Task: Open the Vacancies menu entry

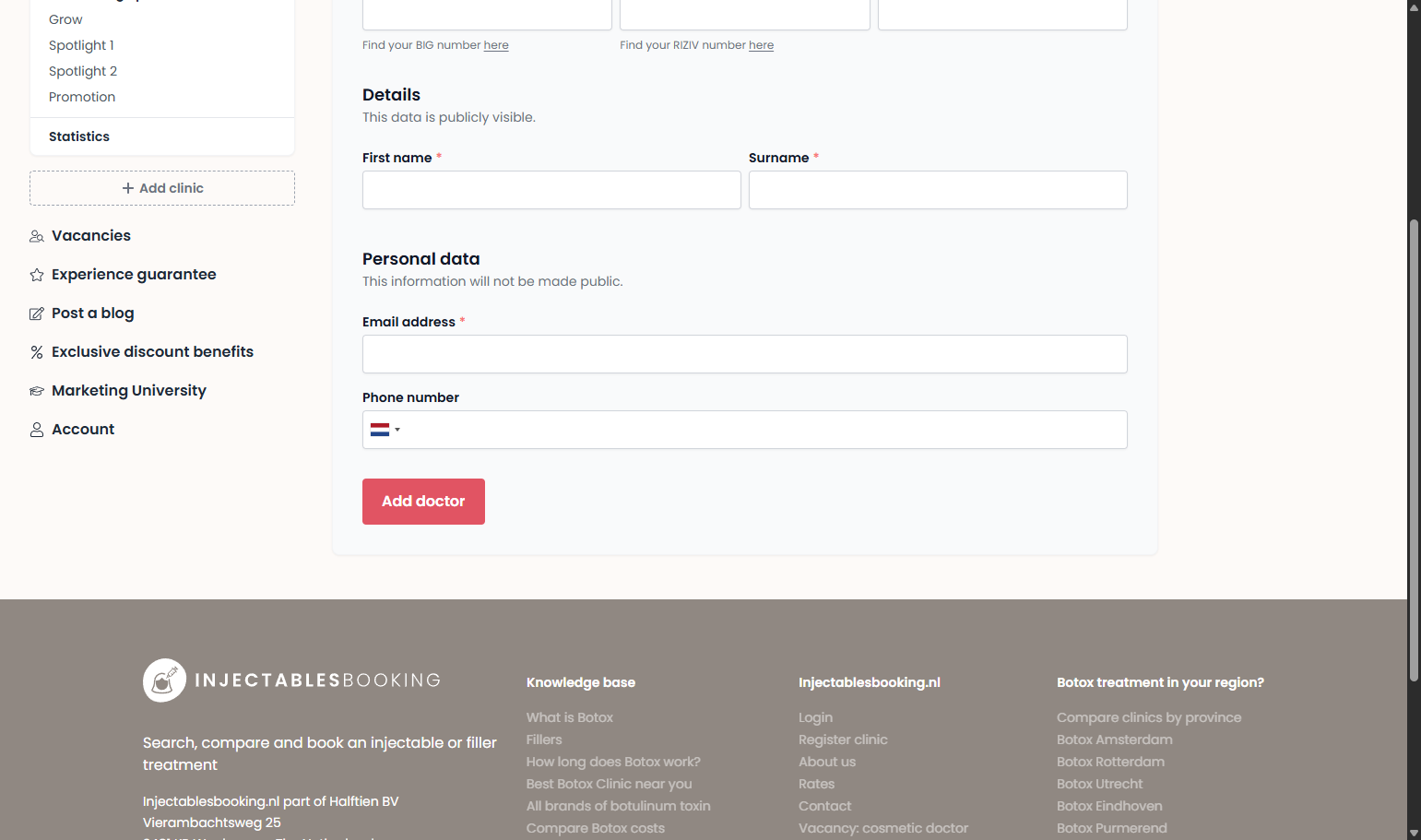Action: point(91,236)
